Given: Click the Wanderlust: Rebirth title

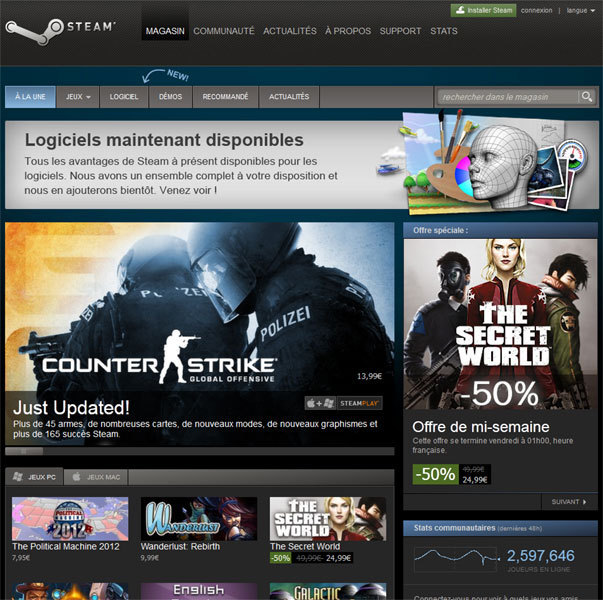Looking at the screenshot, I should coord(180,547).
